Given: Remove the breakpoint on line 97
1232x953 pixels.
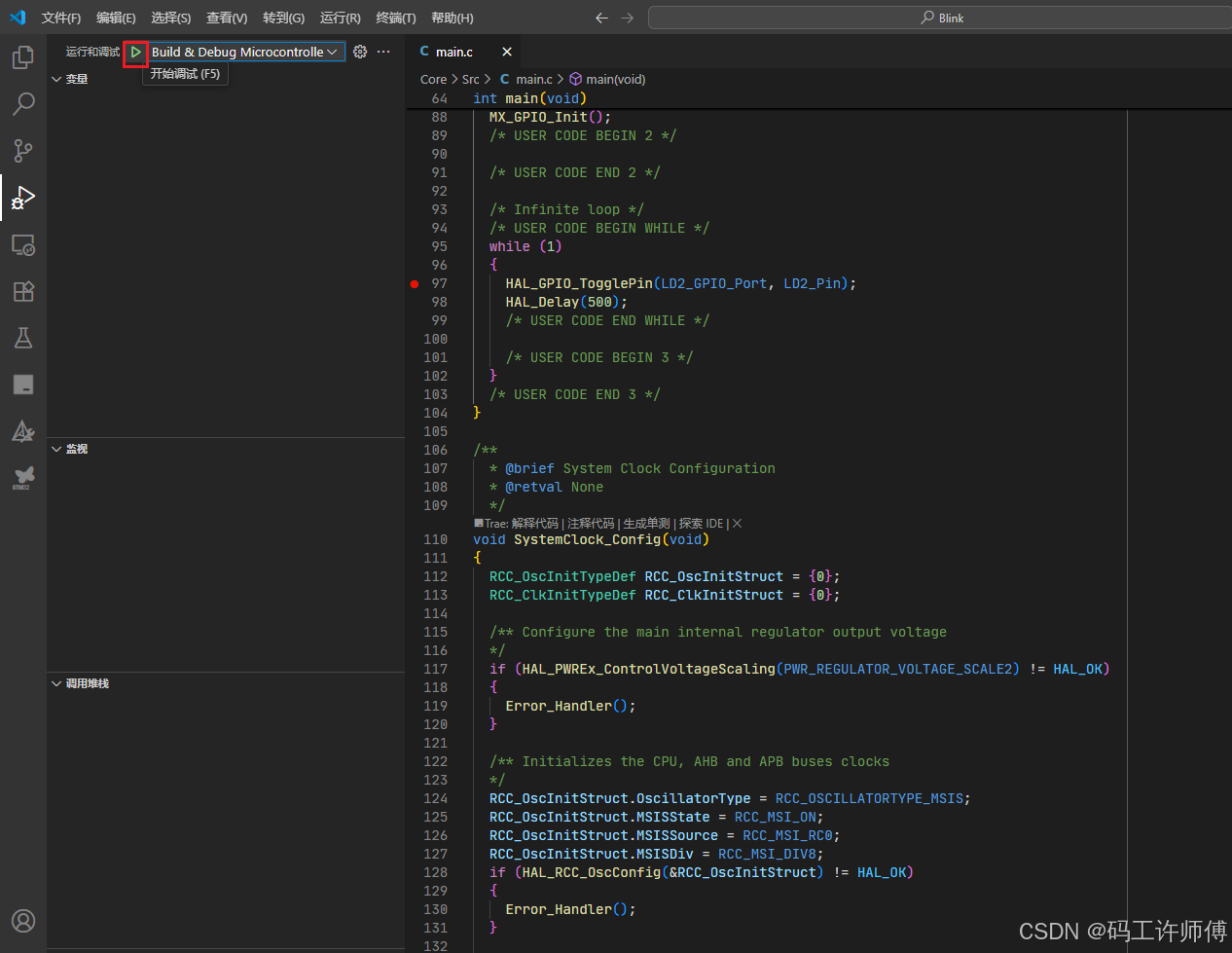Looking at the screenshot, I should point(415,284).
